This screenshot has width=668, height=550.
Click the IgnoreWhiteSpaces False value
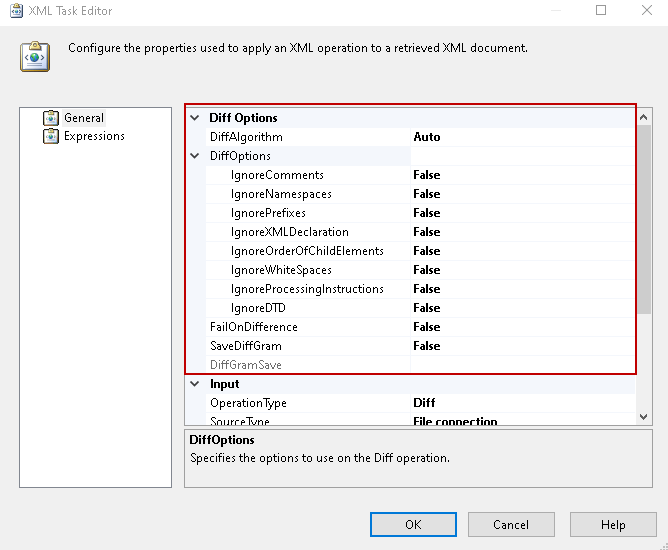(427, 270)
